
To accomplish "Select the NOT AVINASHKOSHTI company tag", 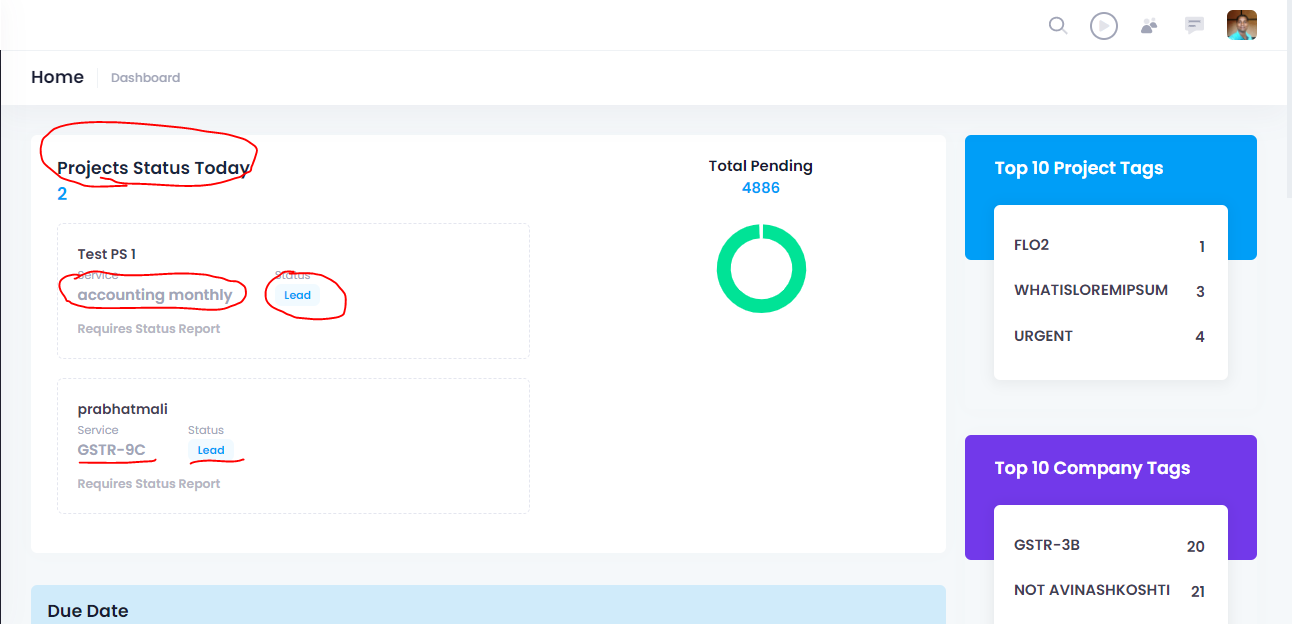I will click(x=1092, y=590).
